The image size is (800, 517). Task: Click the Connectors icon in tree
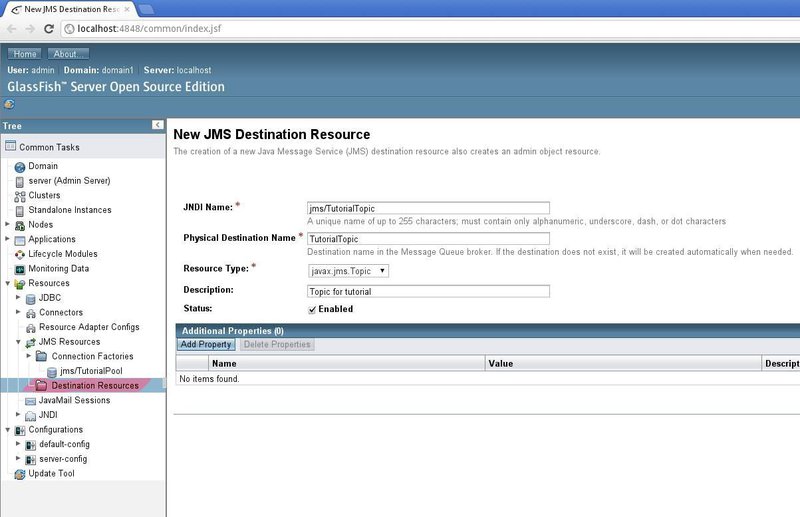[x=31, y=313]
